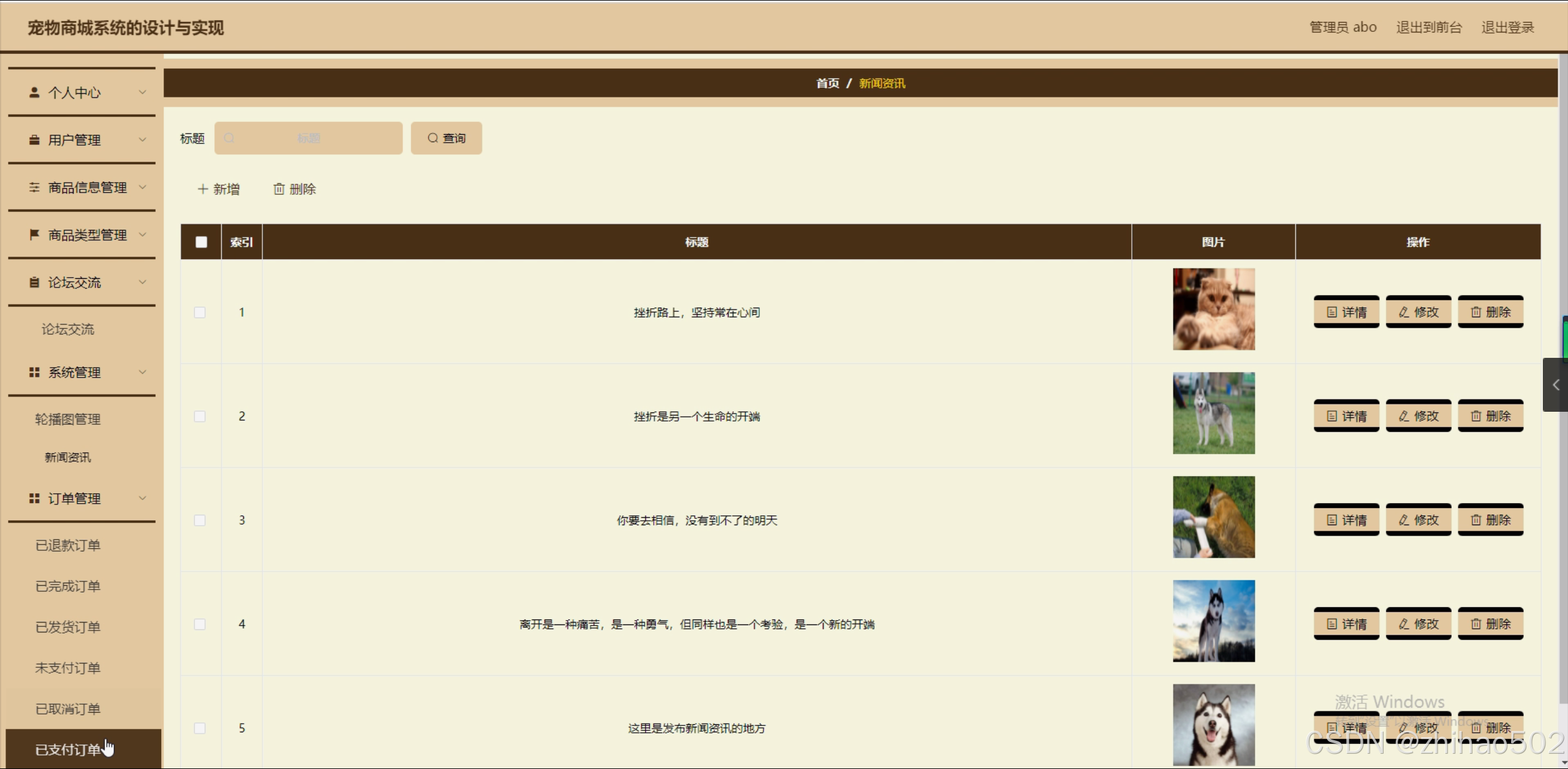Check the checkbox for row 1
This screenshot has width=1568, height=769.
200,313
